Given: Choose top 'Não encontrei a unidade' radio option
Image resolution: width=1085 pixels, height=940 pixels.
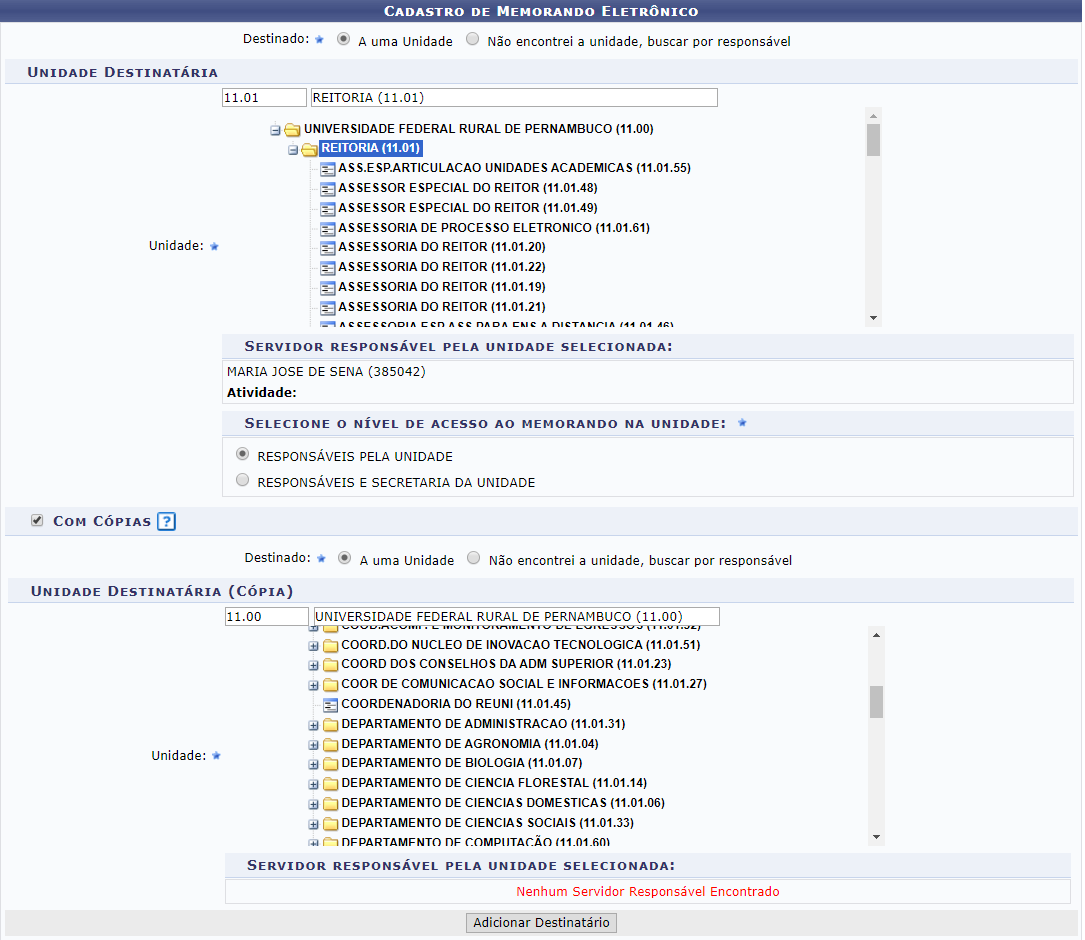Looking at the screenshot, I should [473, 40].
